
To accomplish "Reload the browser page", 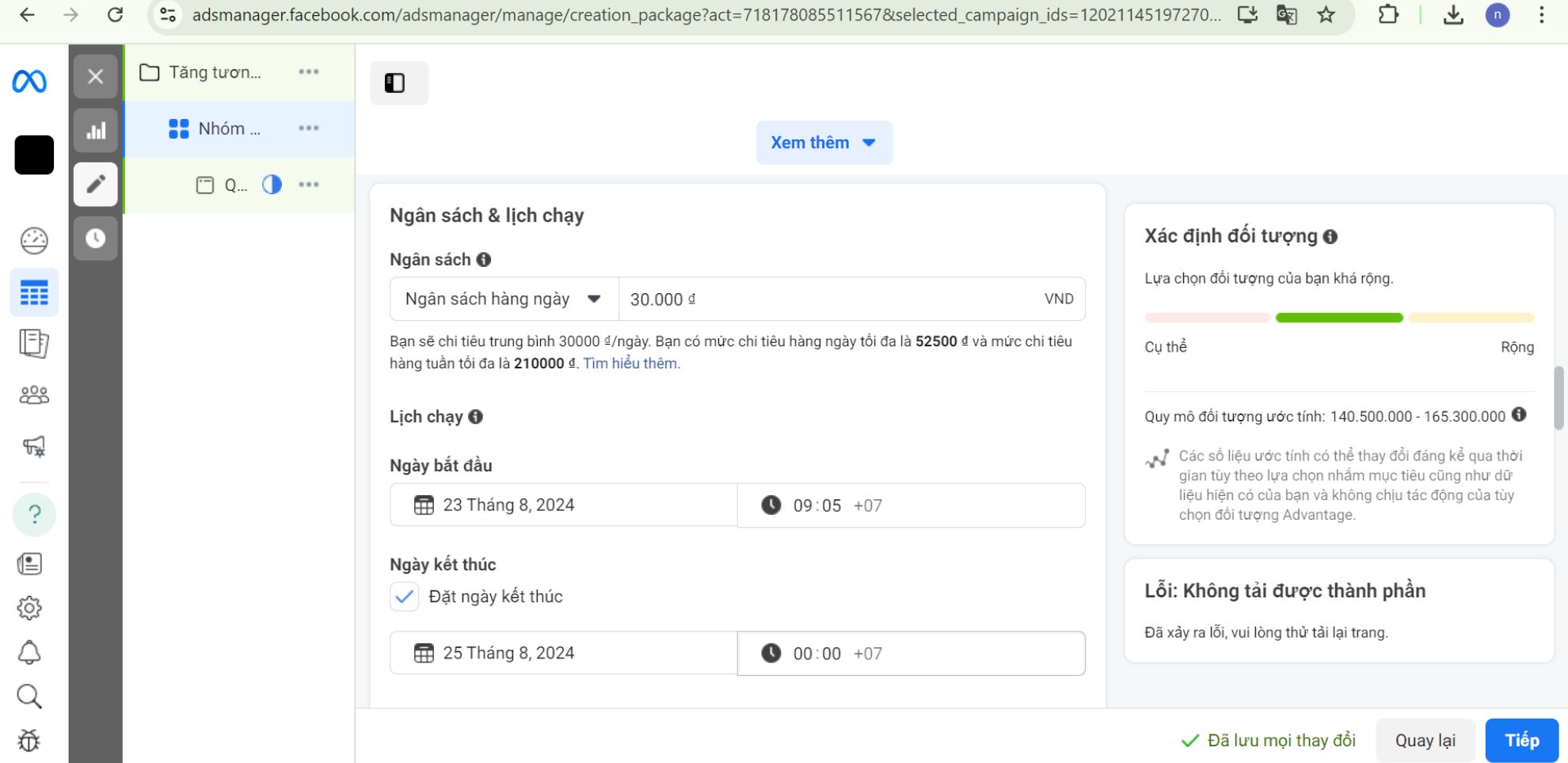I will [x=116, y=15].
